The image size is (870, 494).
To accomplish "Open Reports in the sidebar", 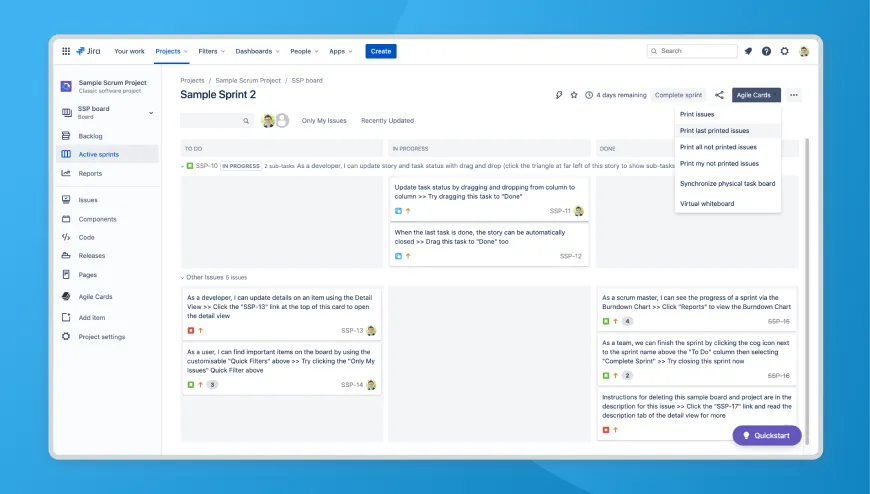I will pos(90,173).
